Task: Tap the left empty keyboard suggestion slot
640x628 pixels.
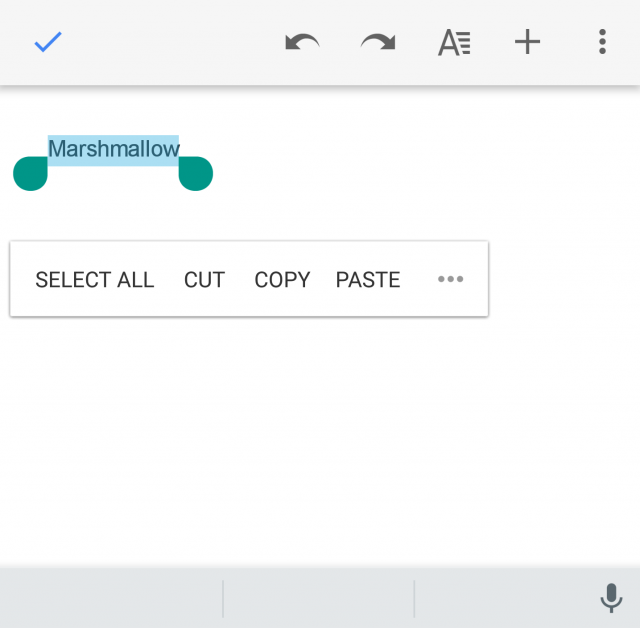Action: tap(110, 598)
